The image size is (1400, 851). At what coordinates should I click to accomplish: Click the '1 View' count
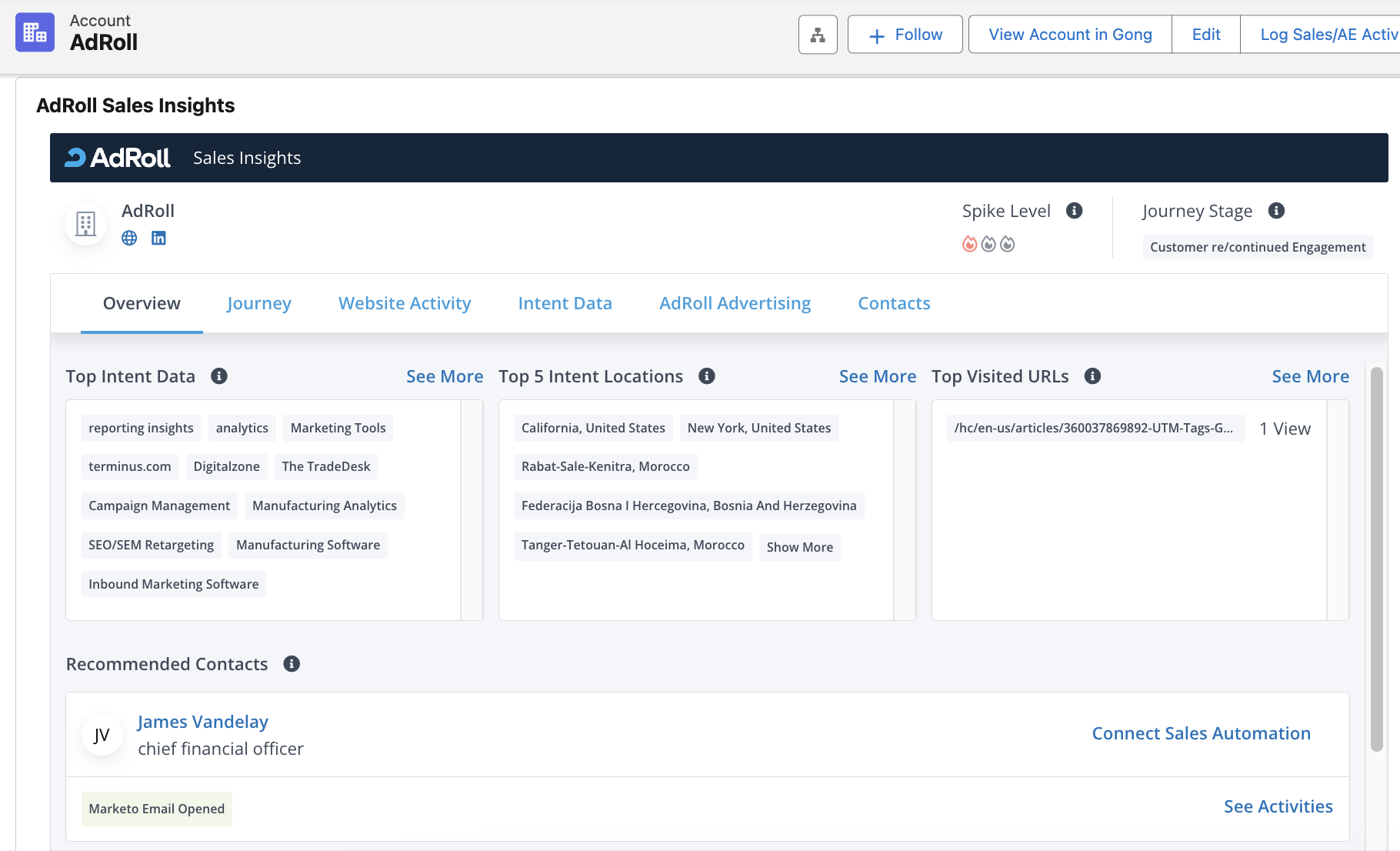click(x=1285, y=429)
